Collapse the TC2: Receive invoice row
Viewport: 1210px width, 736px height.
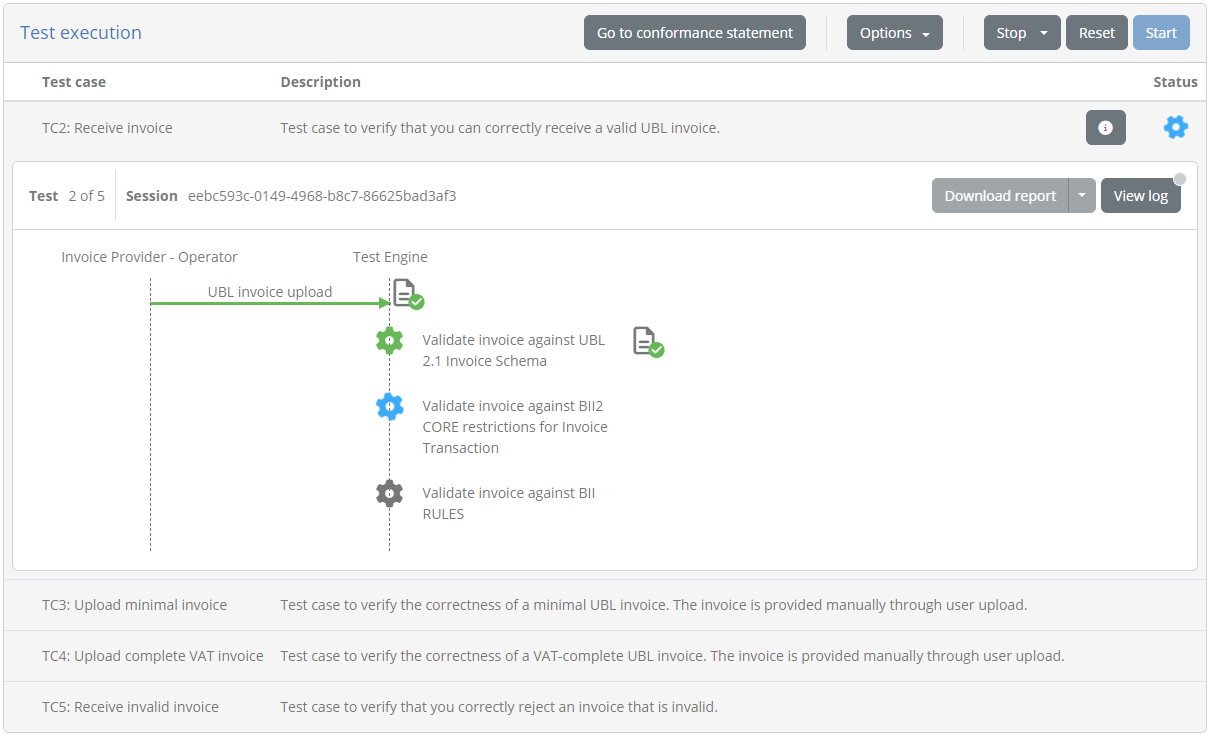(107, 128)
